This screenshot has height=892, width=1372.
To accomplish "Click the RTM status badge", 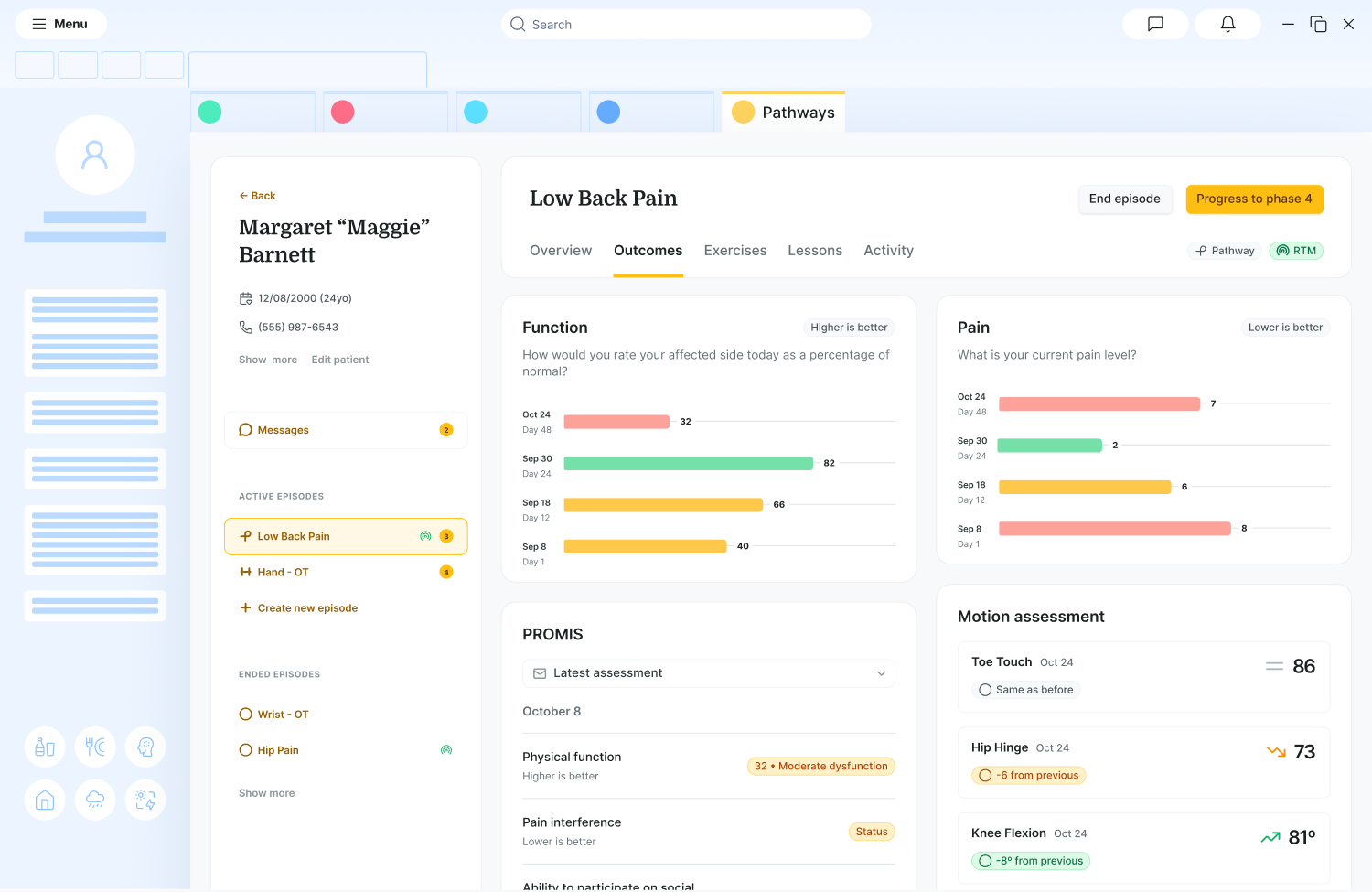I will (1296, 250).
